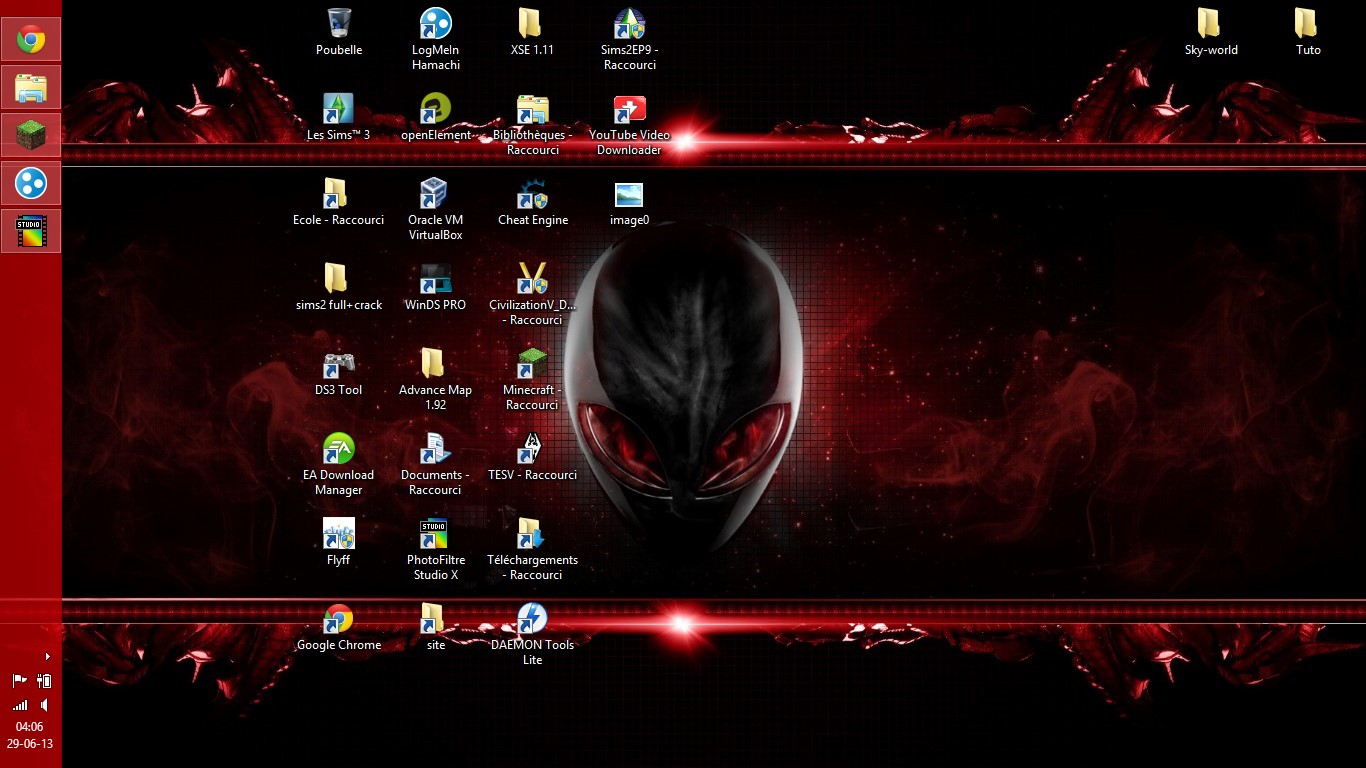Open Bibliothèques - Raccourci shortcut
This screenshot has width=1366, height=768.
click(x=532, y=125)
